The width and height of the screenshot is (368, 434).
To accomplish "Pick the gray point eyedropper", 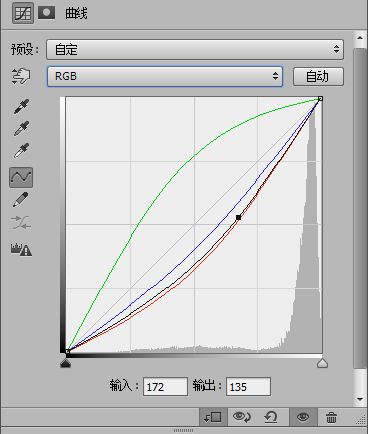I will [21, 128].
